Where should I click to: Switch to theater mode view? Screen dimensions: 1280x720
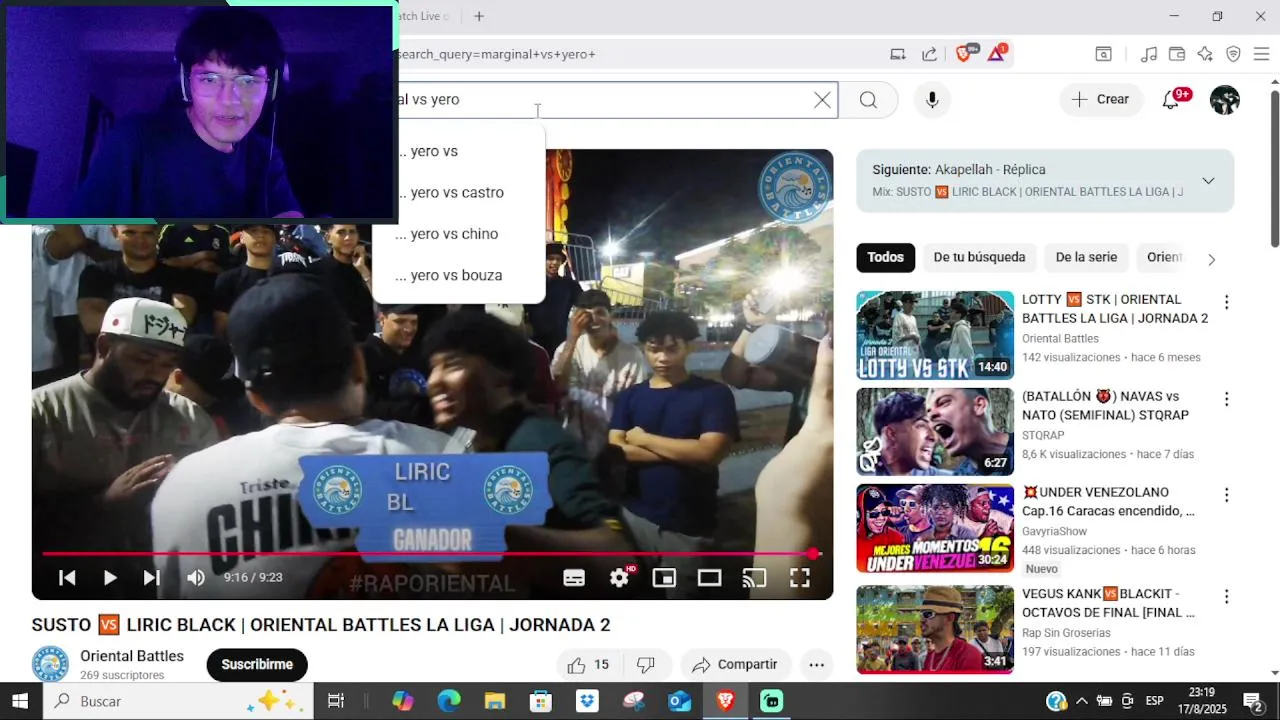coord(709,577)
